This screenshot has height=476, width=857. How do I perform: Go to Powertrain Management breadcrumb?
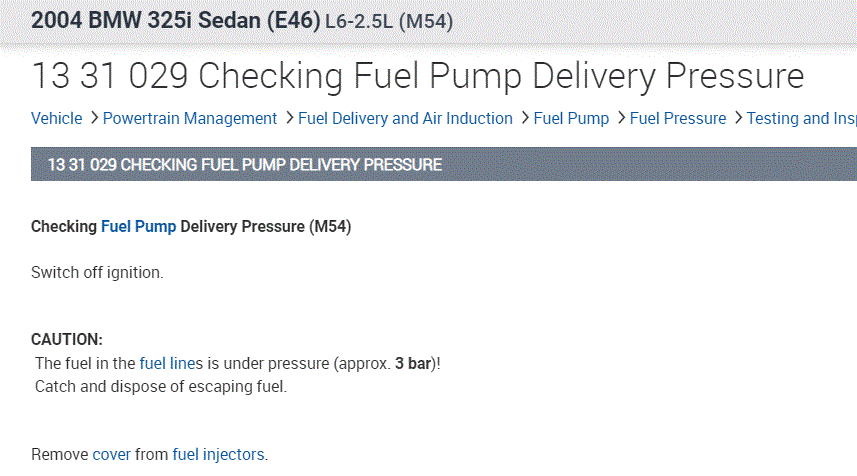[190, 118]
